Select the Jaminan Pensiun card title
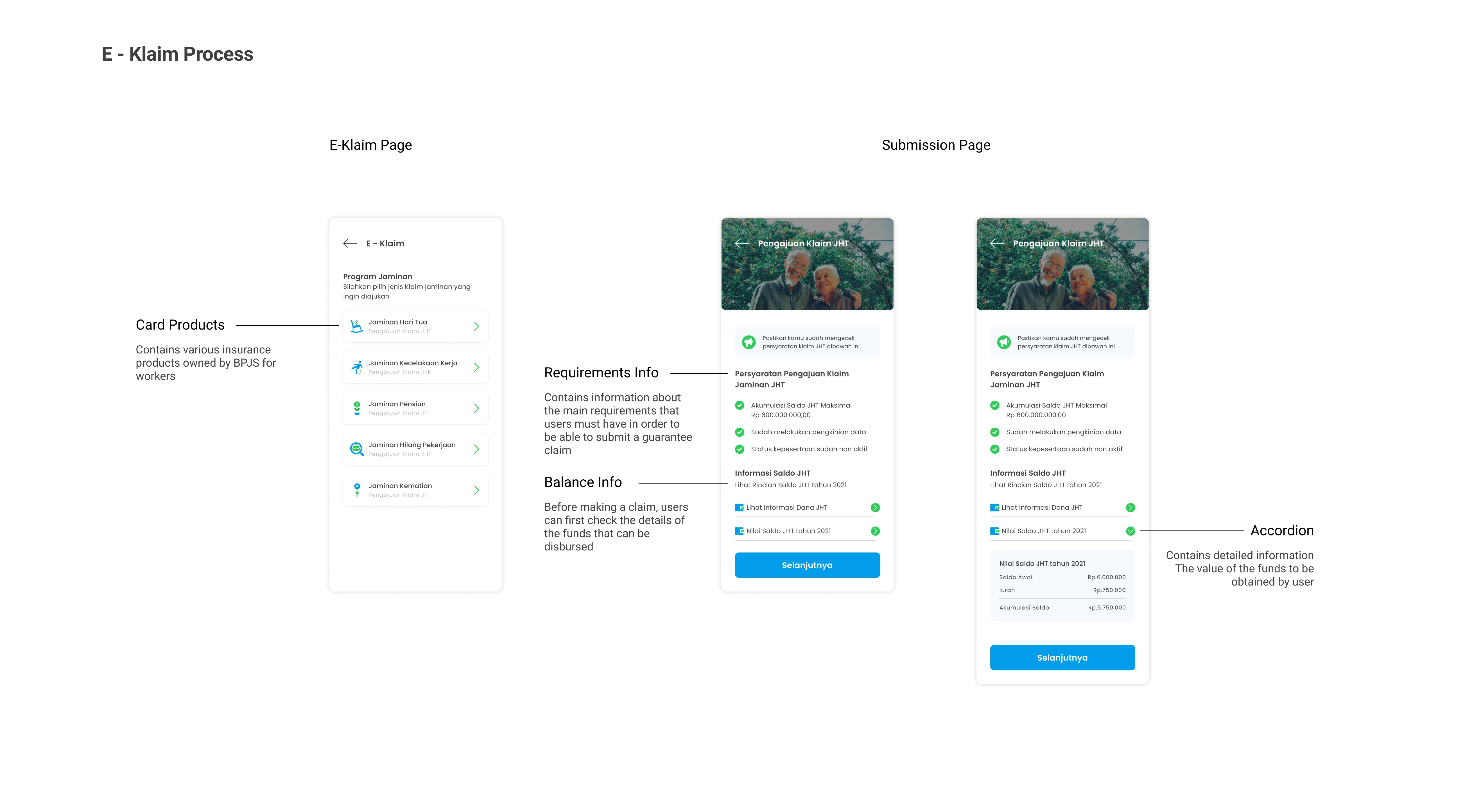The width and height of the screenshot is (1481, 812). click(397, 404)
